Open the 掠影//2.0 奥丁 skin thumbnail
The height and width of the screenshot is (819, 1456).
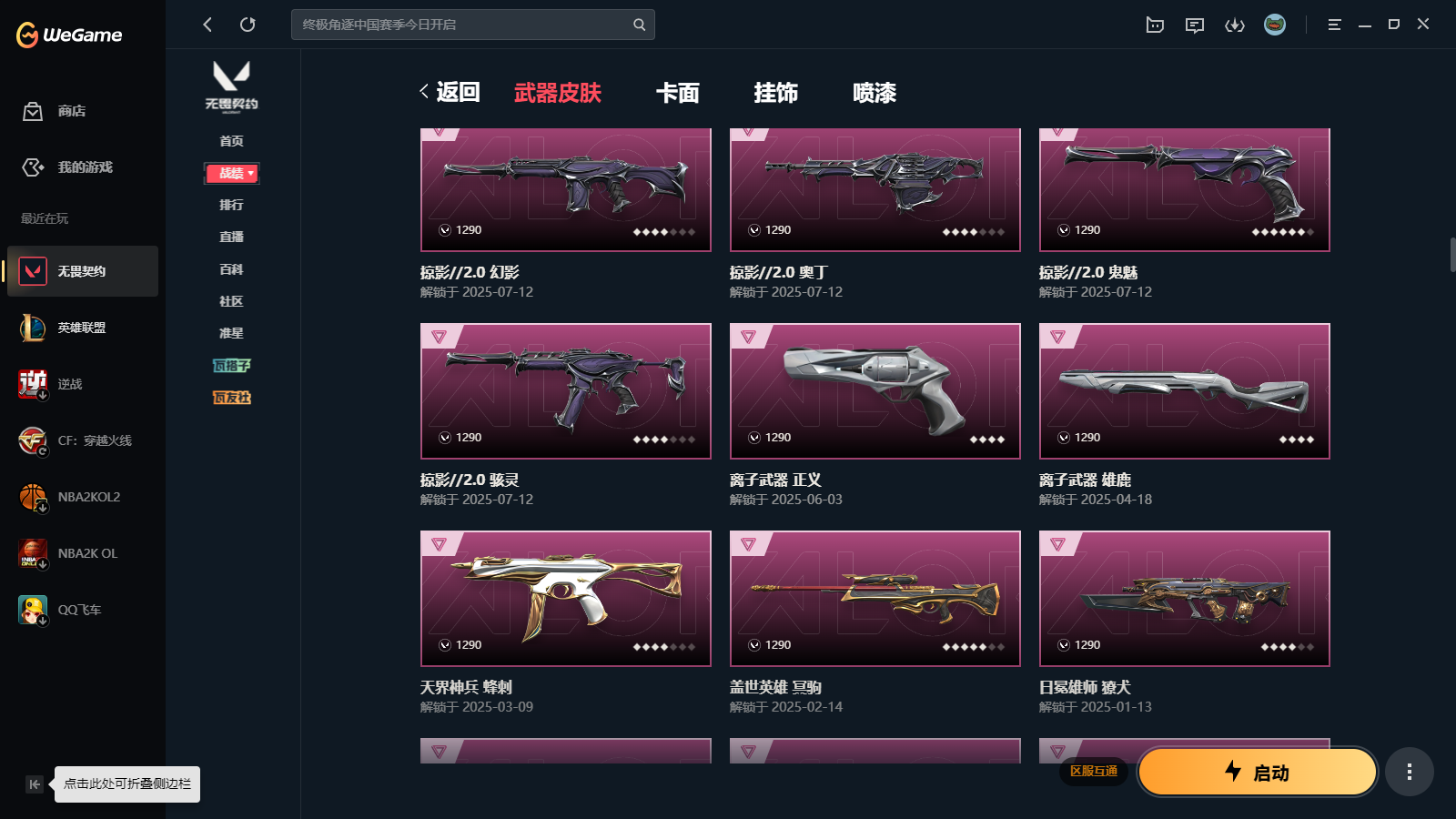point(875,190)
